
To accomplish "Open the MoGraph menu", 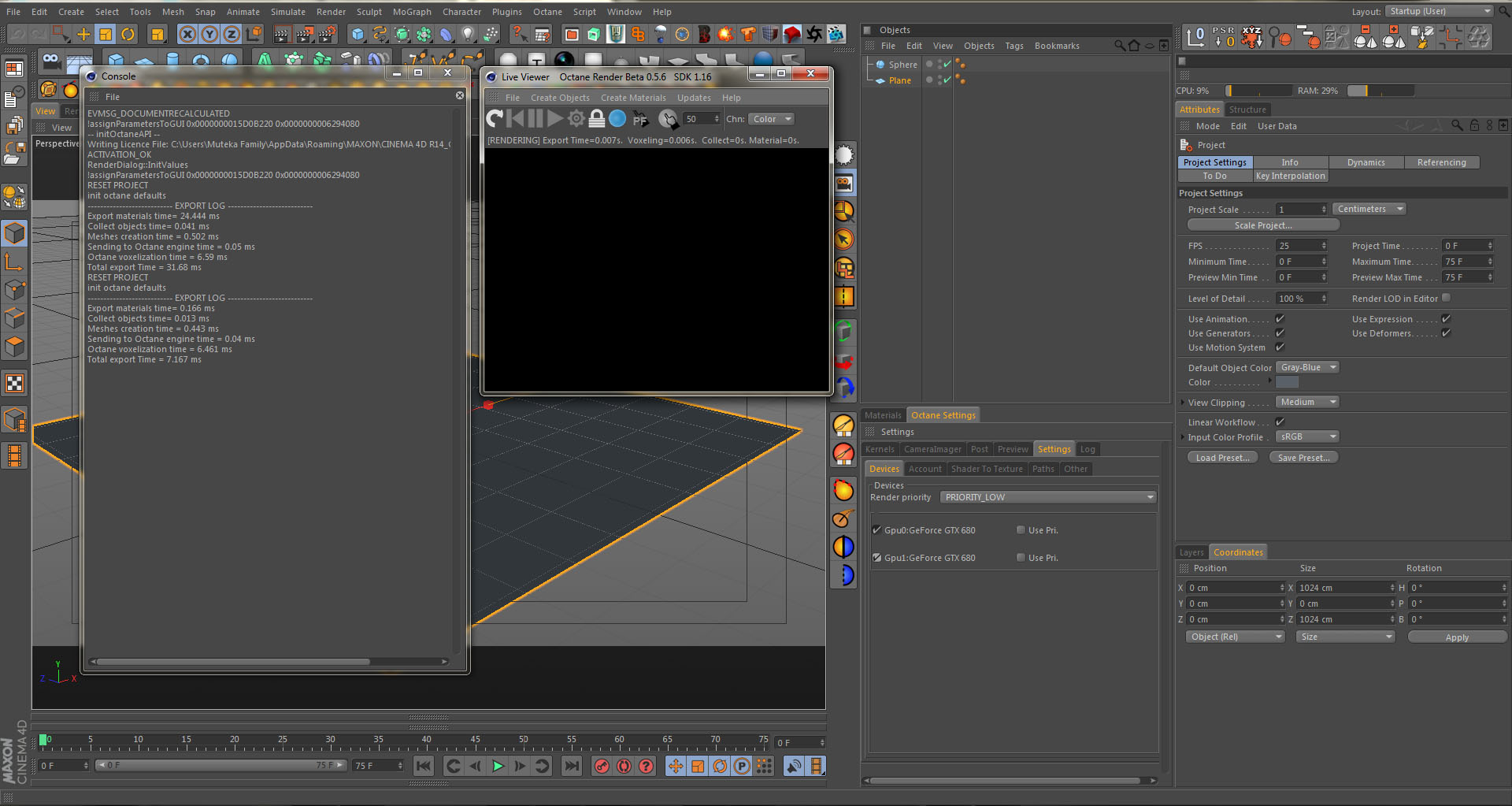I will pyautogui.click(x=412, y=12).
